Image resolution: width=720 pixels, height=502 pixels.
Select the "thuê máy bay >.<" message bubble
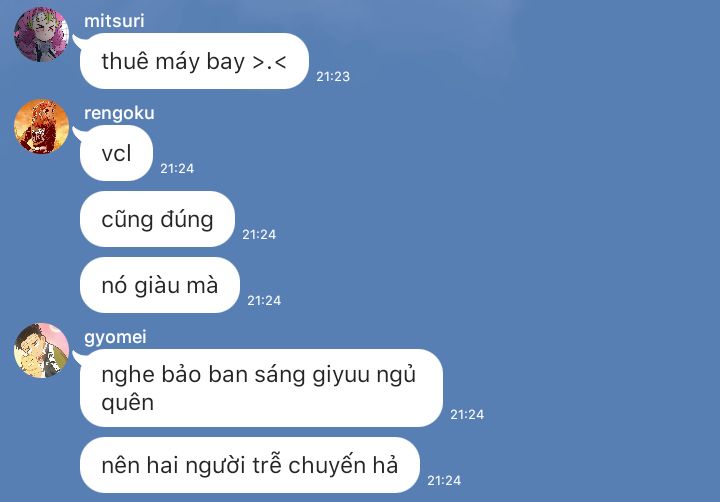194,61
